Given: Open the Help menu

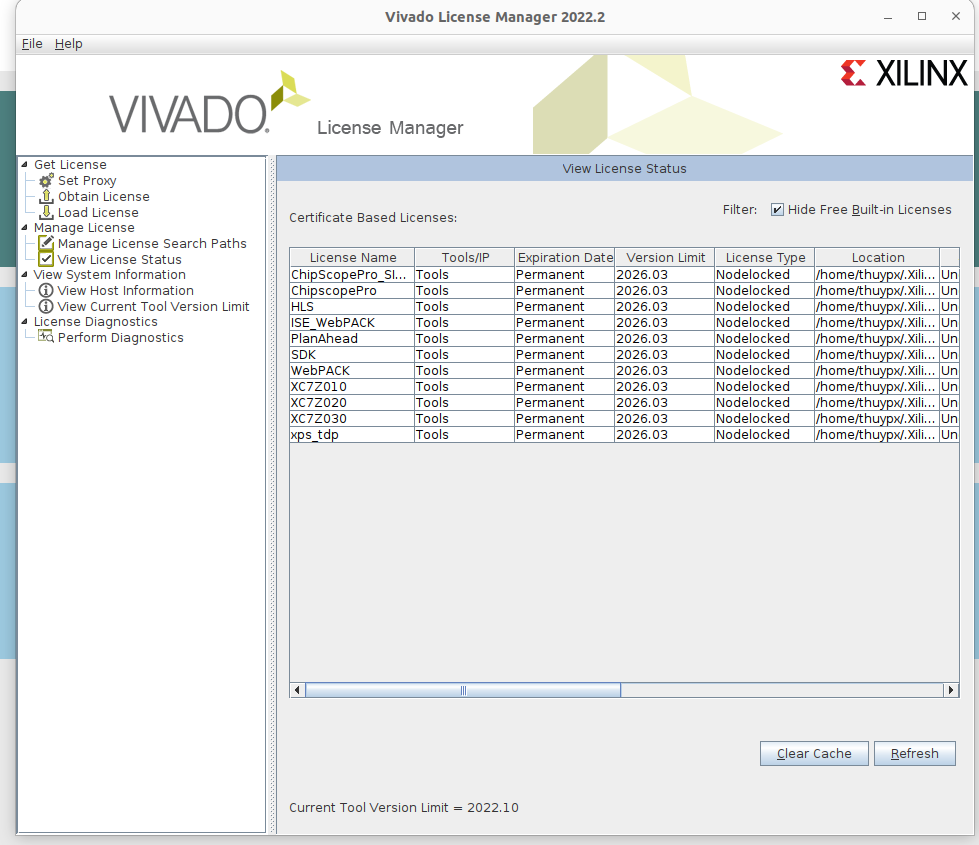Looking at the screenshot, I should coord(68,44).
